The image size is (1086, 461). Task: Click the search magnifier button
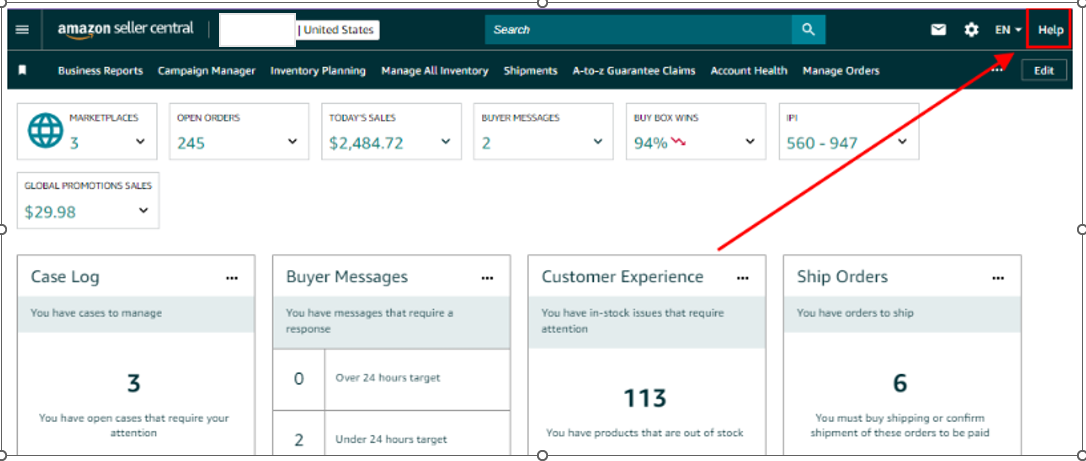coord(808,30)
